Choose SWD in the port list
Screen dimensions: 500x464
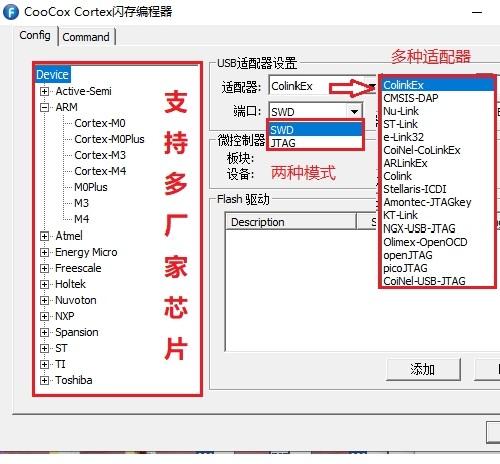tap(315, 130)
